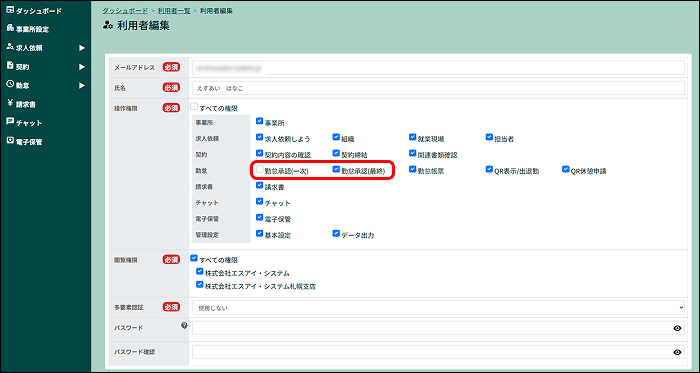Show password with eye icon in パスワード確認 field
Image resolution: width=700 pixels, height=373 pixels.
coord(677,352)
